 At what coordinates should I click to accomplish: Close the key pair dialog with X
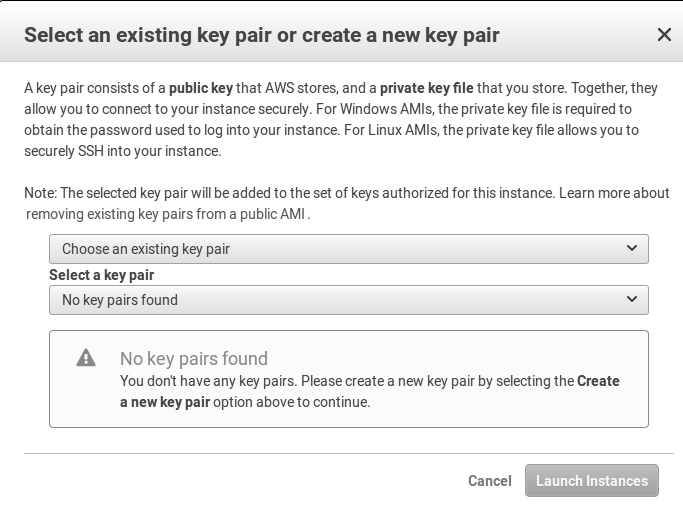coord(664,35)
